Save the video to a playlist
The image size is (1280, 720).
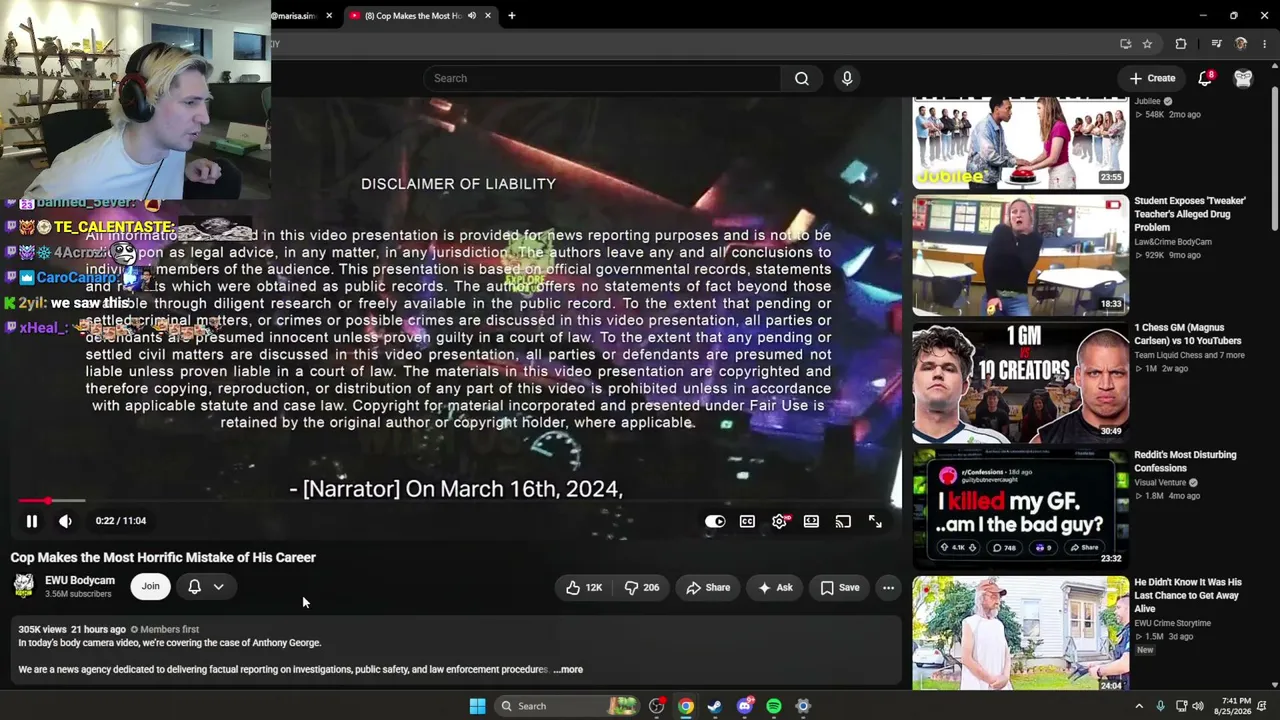(840, 587)
